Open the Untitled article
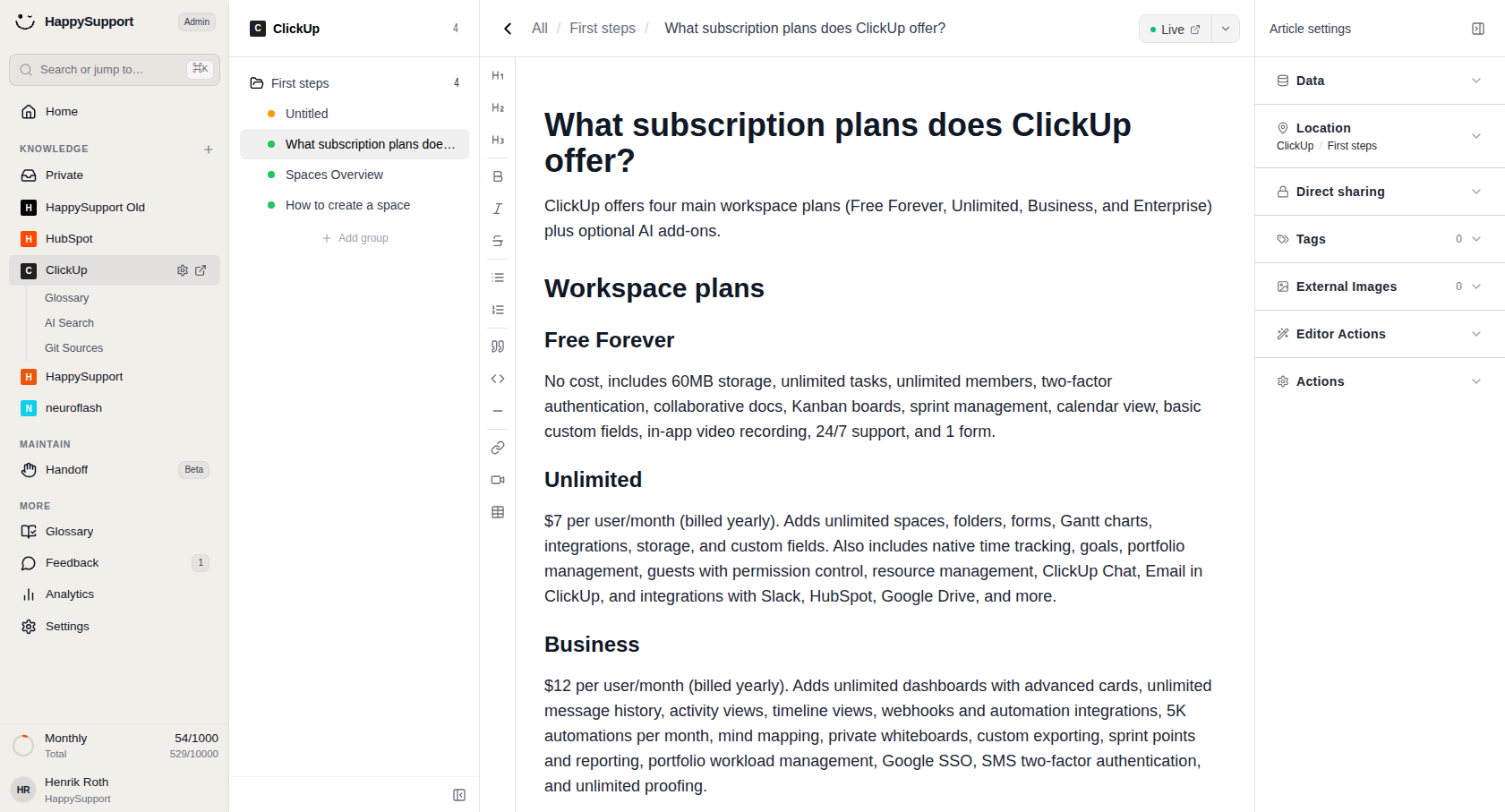This screenshot has width=1505, height=812. coord(355,114)
